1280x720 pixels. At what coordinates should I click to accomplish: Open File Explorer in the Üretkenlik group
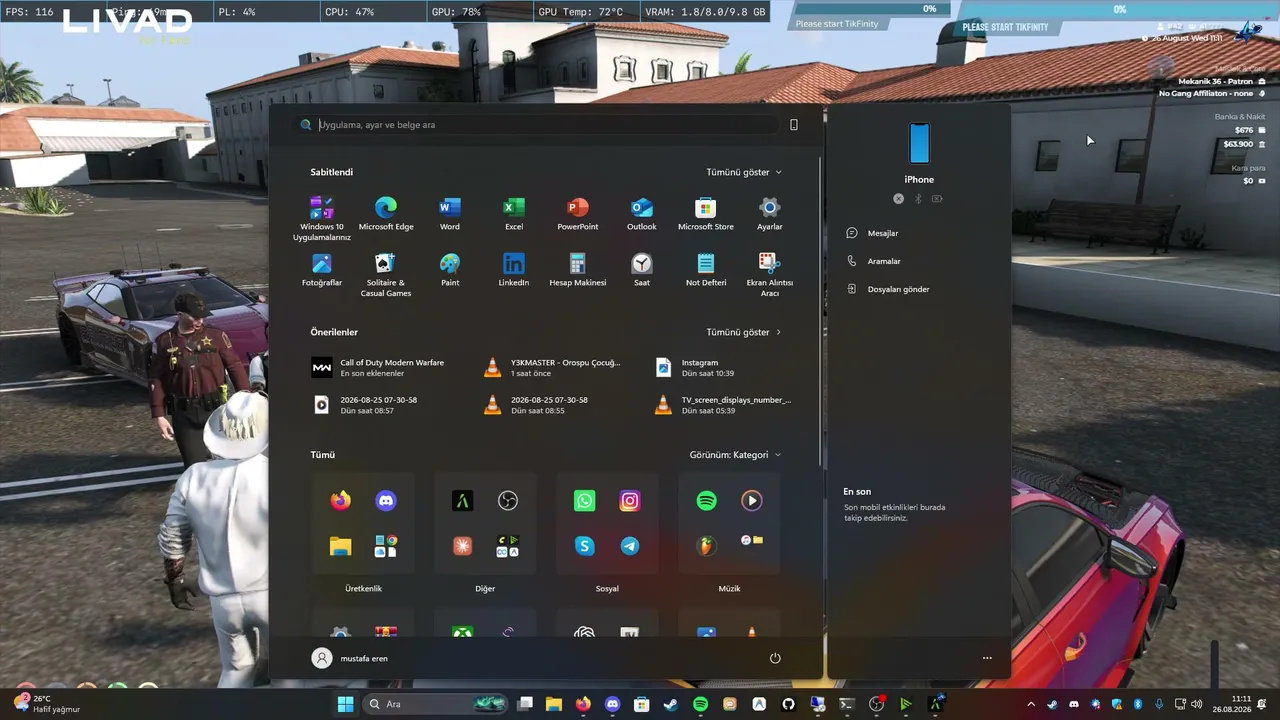(x=341, y=546)
